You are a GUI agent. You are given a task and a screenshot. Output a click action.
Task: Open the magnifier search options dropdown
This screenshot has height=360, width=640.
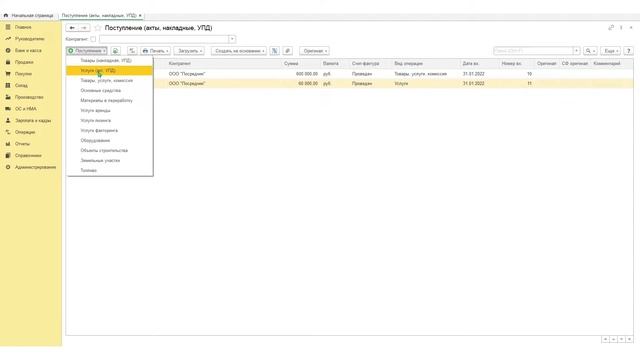590,51
